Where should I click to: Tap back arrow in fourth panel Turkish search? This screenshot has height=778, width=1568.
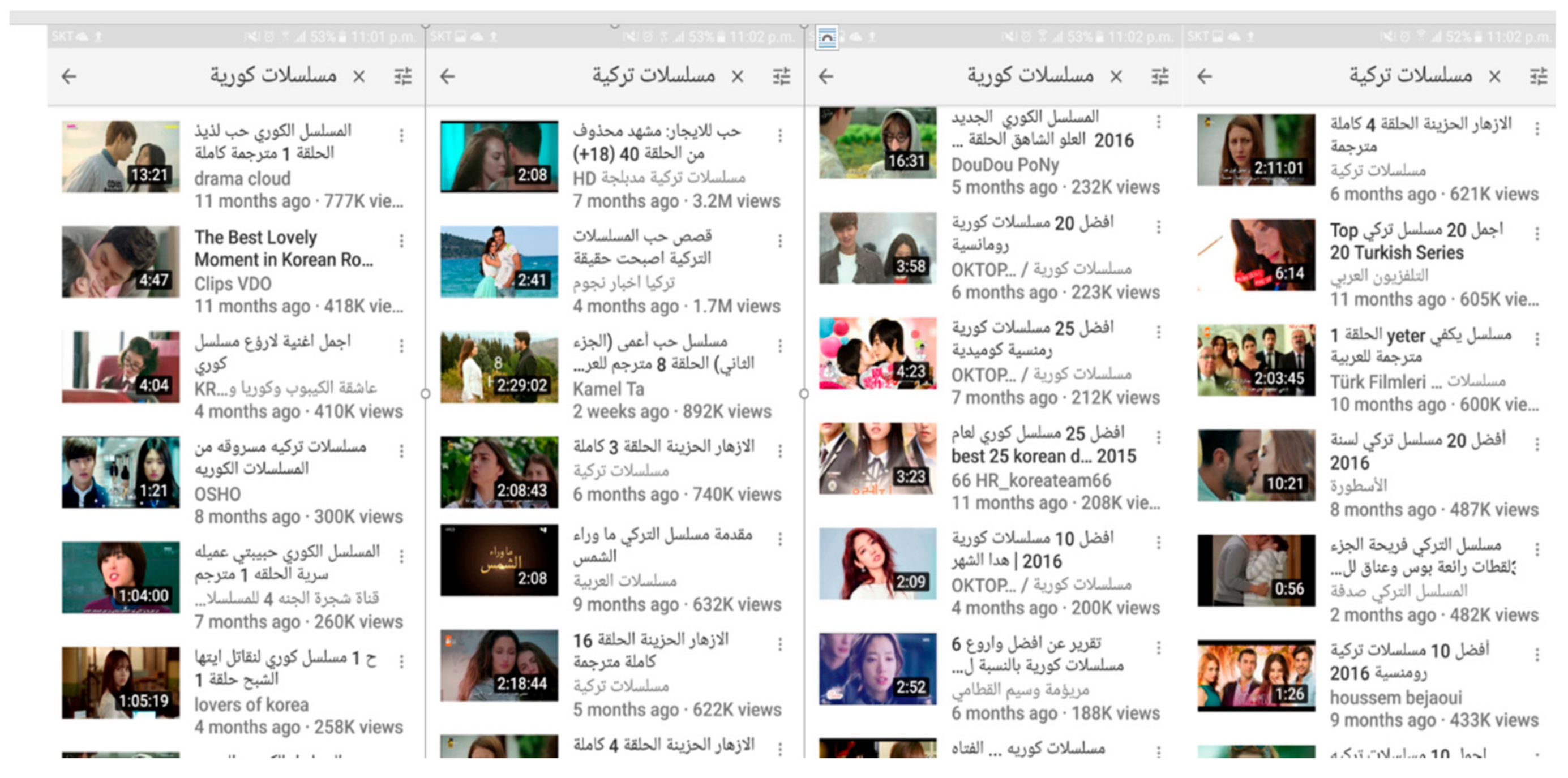click(x=1205, y=76)
